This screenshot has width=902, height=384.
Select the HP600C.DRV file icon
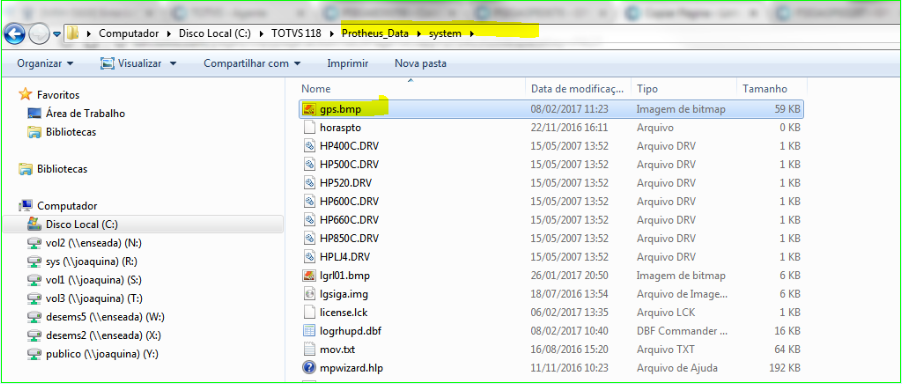point(309,201)
